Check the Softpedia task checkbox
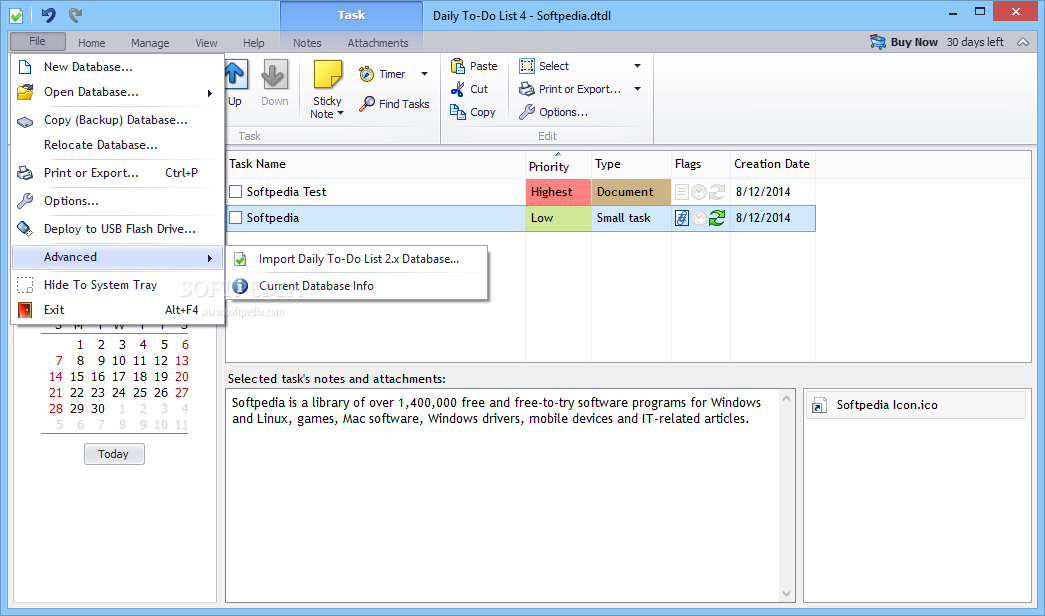 (x=235, y=217)
